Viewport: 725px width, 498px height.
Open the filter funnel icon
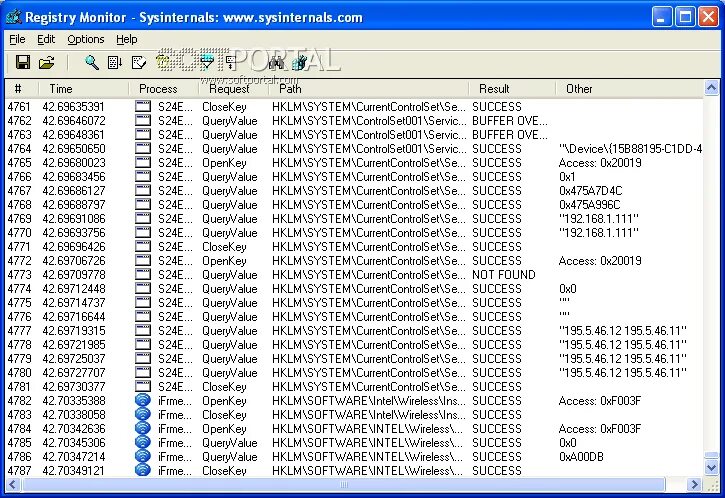pyautogui.click(x=207, y=62)
